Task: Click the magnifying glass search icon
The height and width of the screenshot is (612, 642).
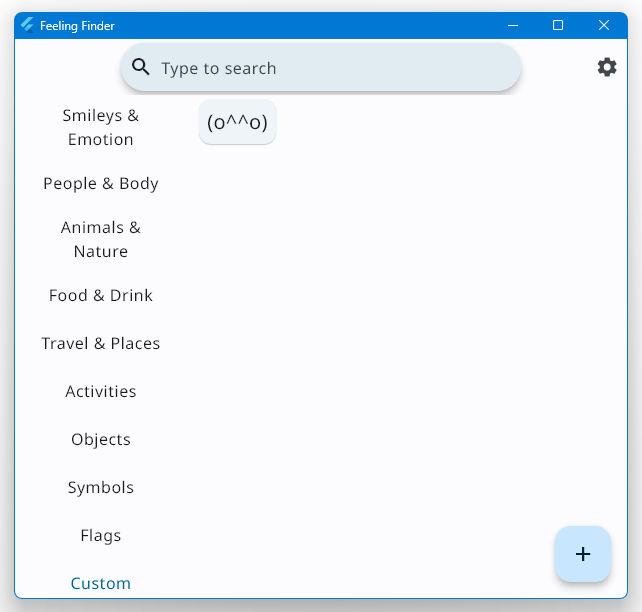Action: [x=140, y=67]
